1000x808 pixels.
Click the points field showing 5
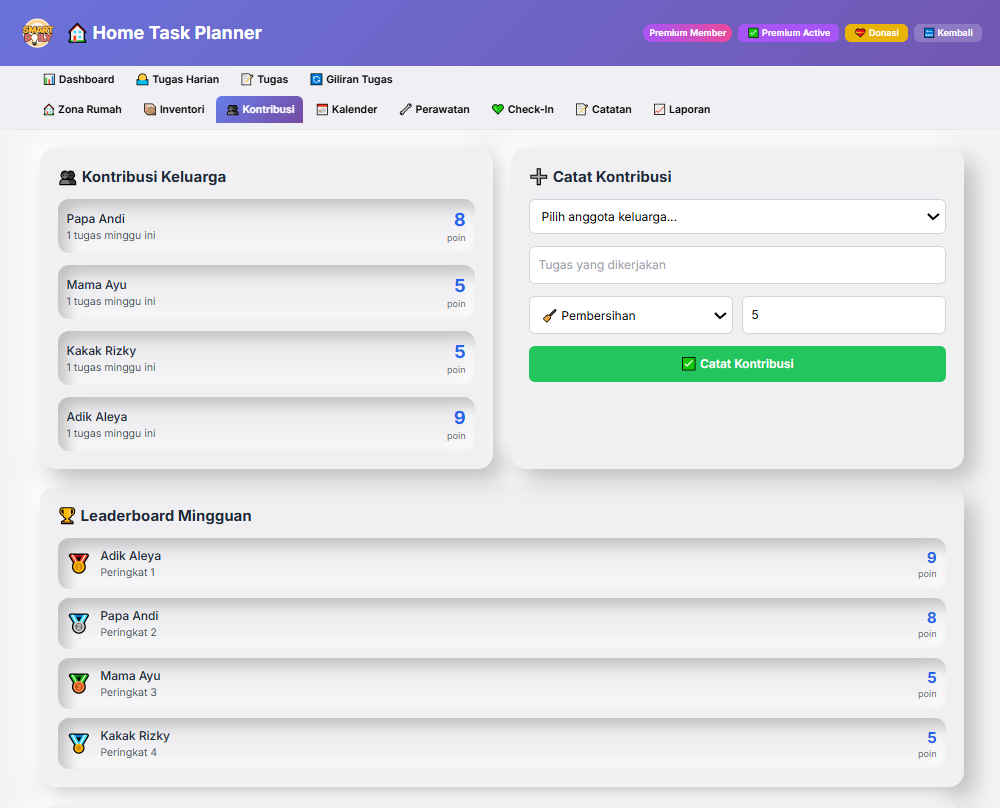click(x=843, y=315)
